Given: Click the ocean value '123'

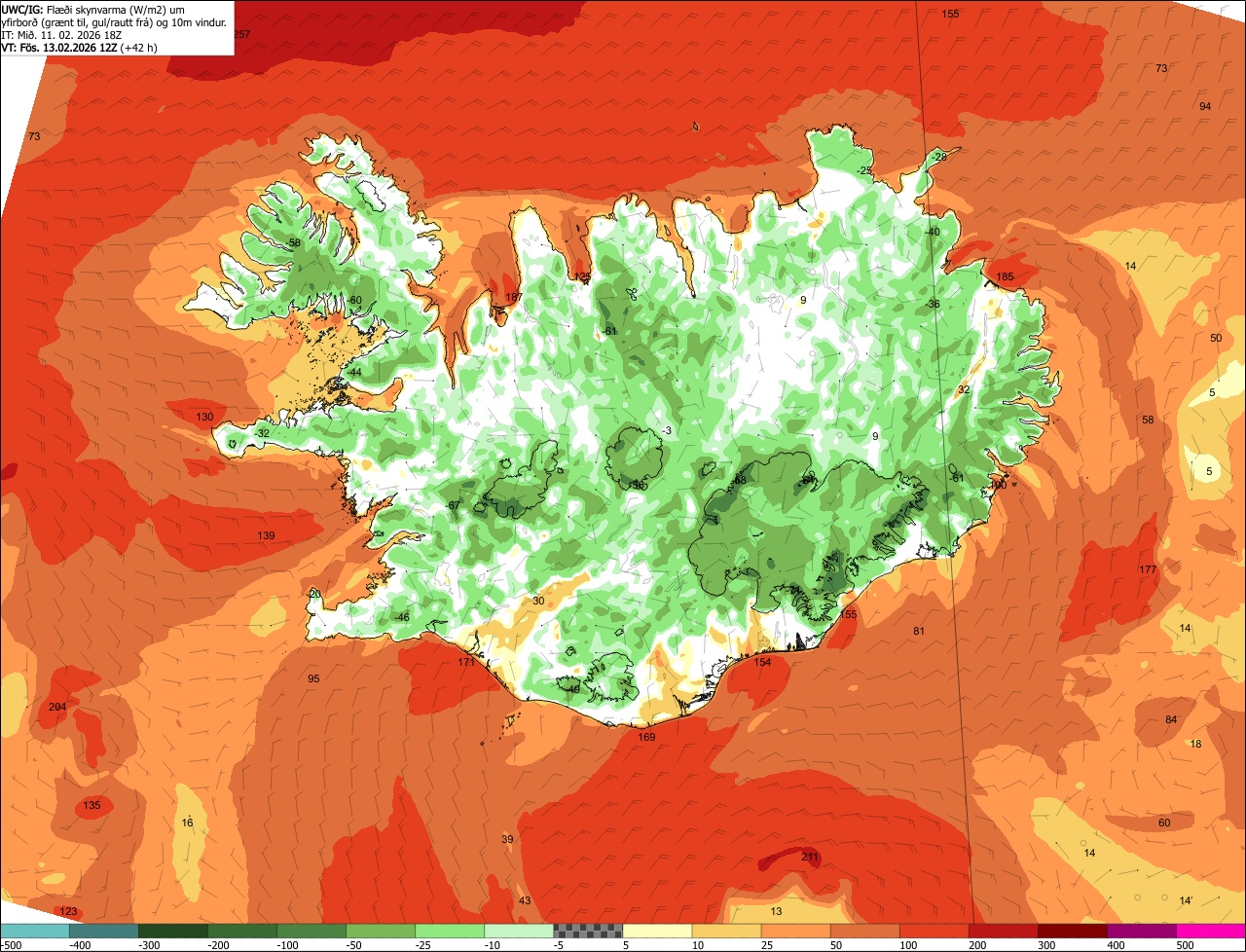Looking at the screenshot, I should tap(68, 911).
